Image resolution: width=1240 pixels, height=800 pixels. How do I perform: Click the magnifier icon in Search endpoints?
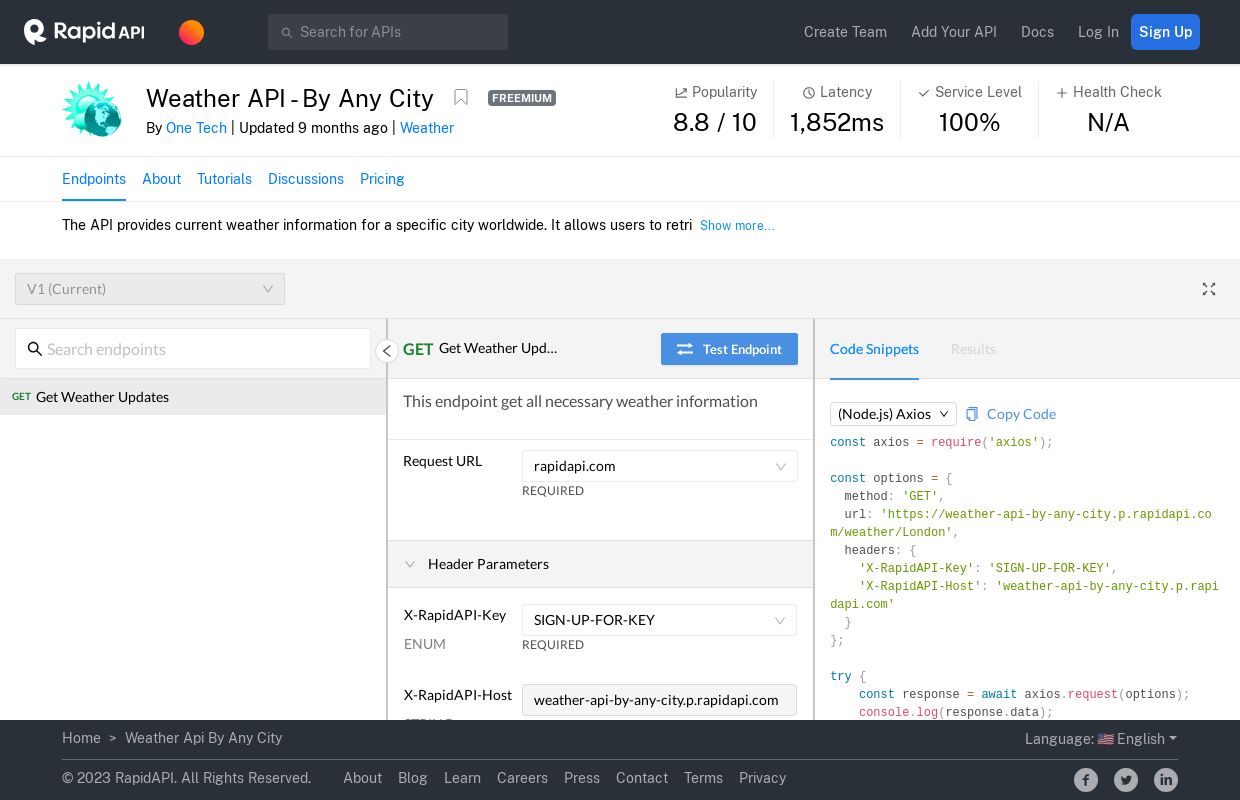(35, 349)
